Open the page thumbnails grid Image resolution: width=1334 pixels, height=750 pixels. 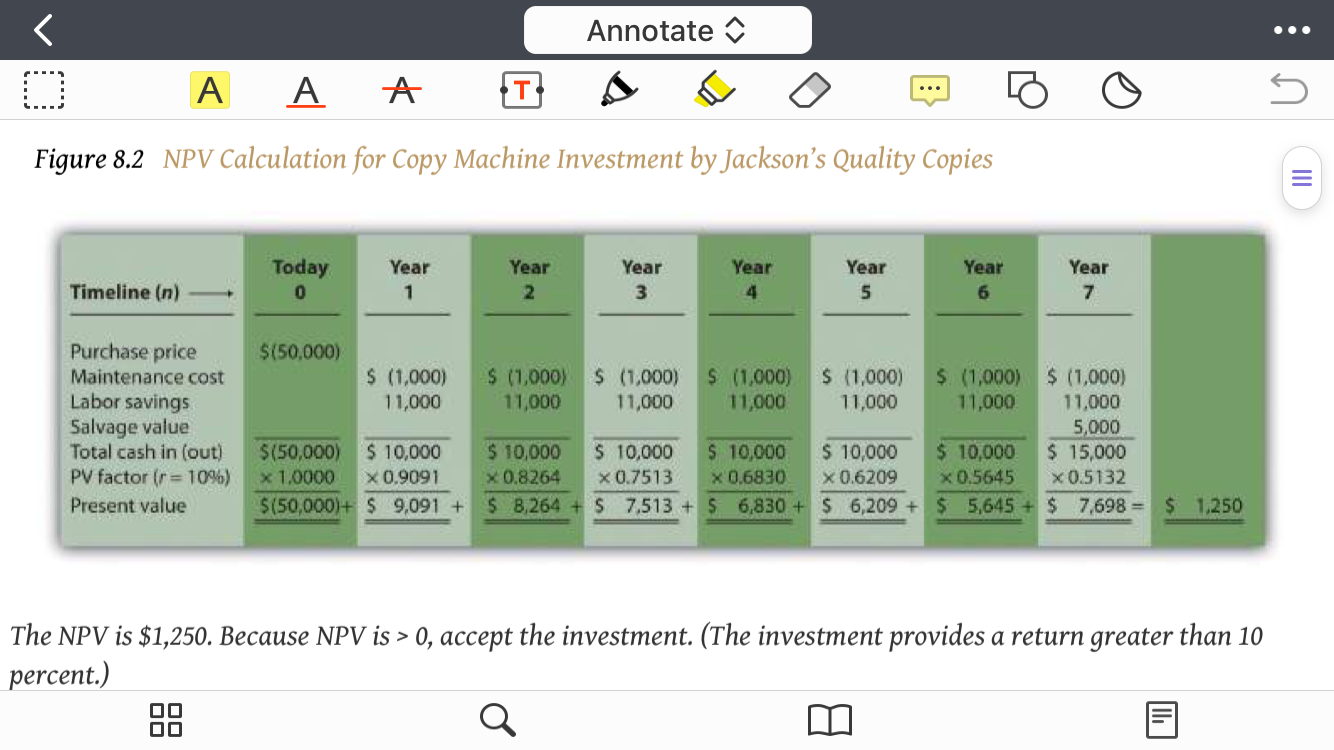coord(166,719)
